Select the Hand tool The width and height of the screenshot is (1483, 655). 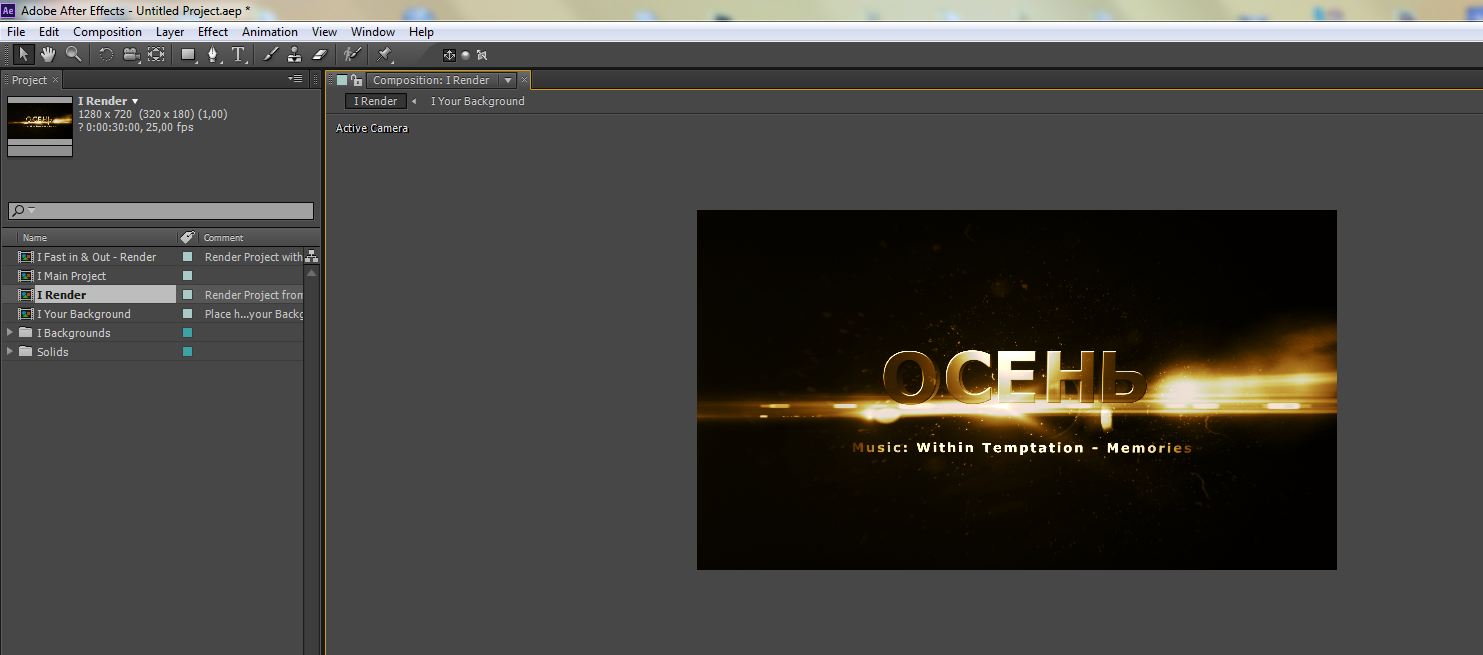(x=48, y=55)
